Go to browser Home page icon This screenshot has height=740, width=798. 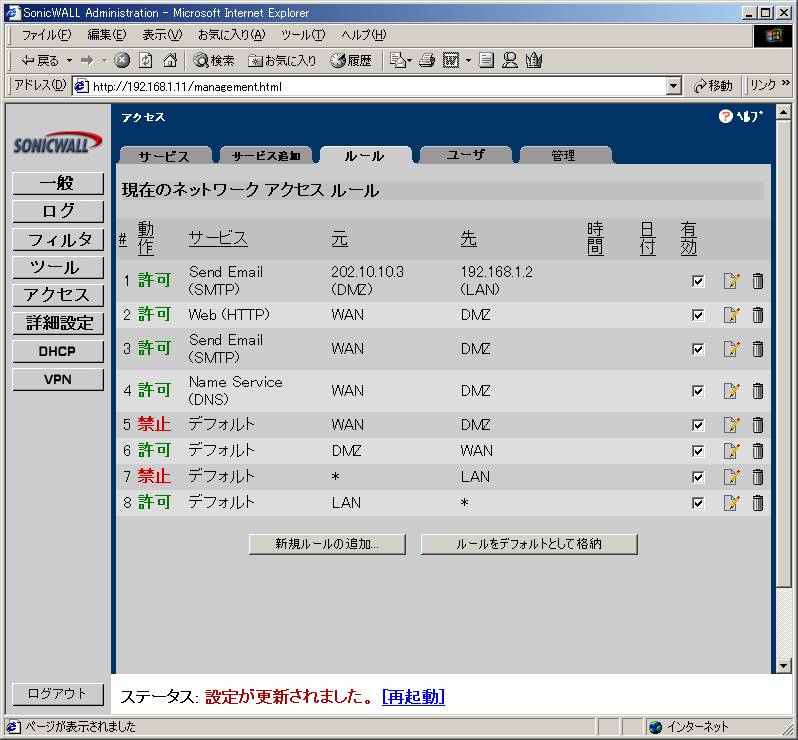pos(170,61)
